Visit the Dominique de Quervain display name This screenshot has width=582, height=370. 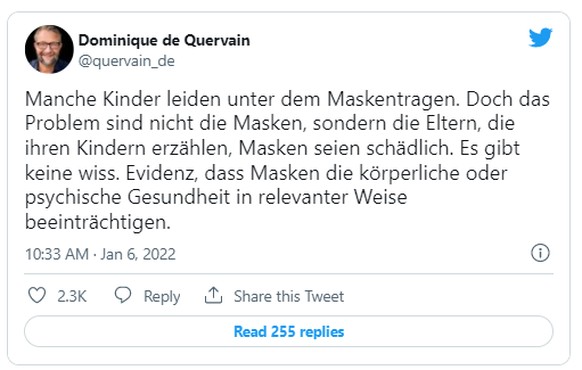click(x=164, y=40)
